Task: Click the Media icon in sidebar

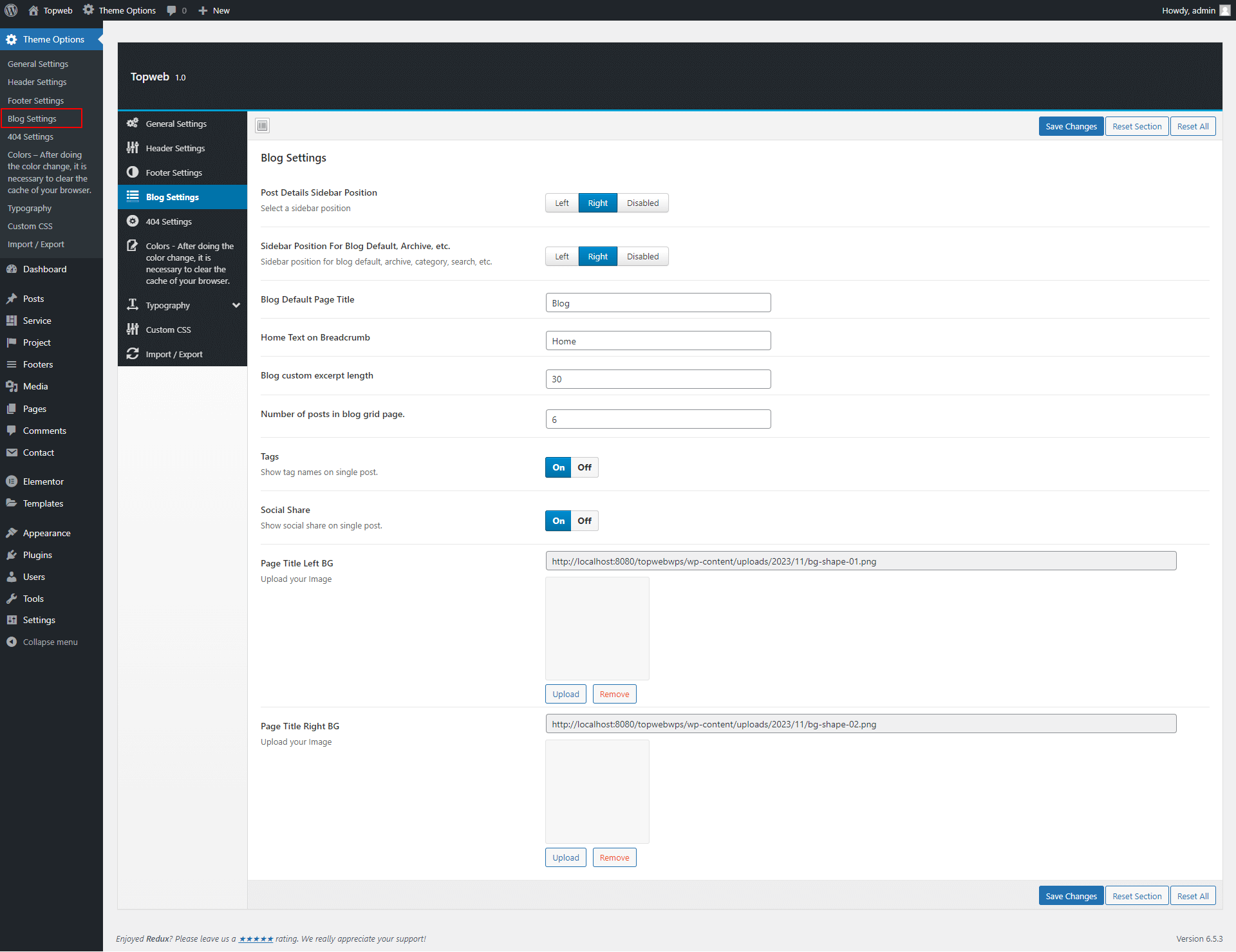Action: click(12, 386)
